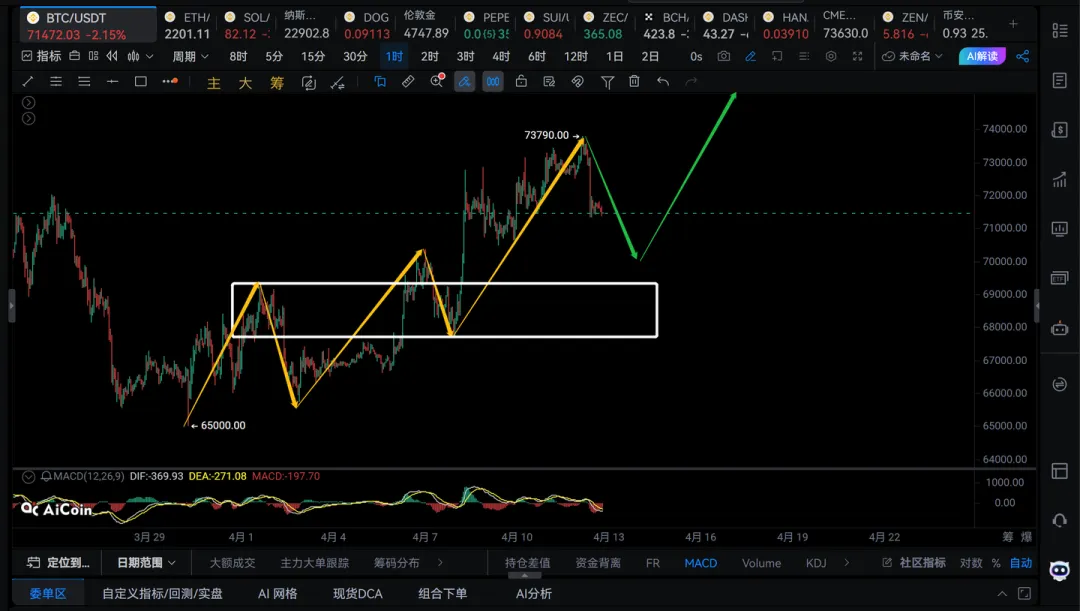Open the AI 网格 bottom tab
This screenshot has height=611, width=1080.
(278, 594)
